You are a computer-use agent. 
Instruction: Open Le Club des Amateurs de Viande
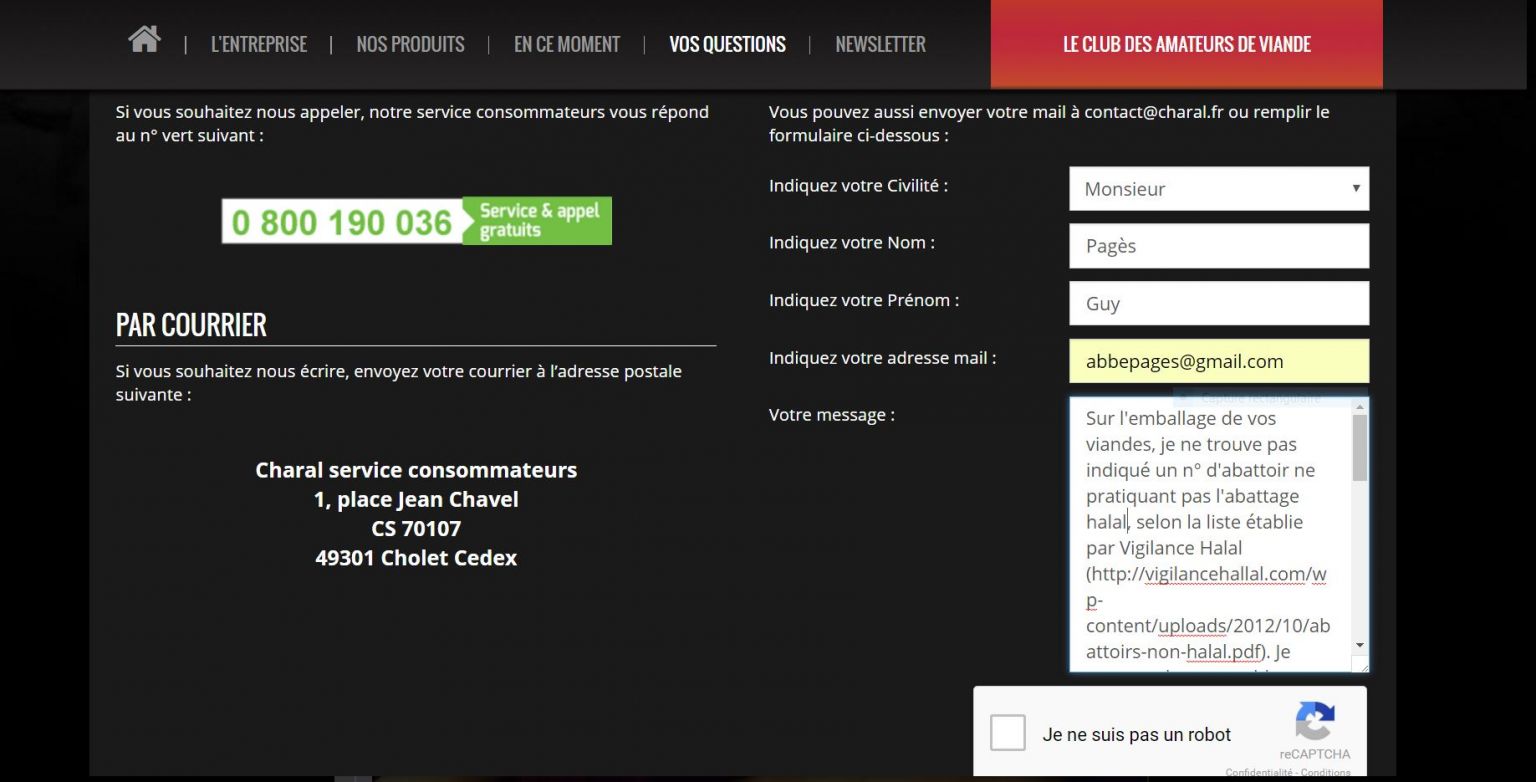tap(1187, 44)
